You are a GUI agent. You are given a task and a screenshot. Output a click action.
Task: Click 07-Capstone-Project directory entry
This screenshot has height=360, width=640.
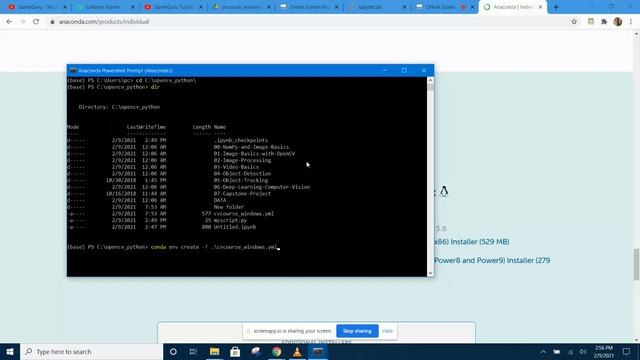coord(242,193)
